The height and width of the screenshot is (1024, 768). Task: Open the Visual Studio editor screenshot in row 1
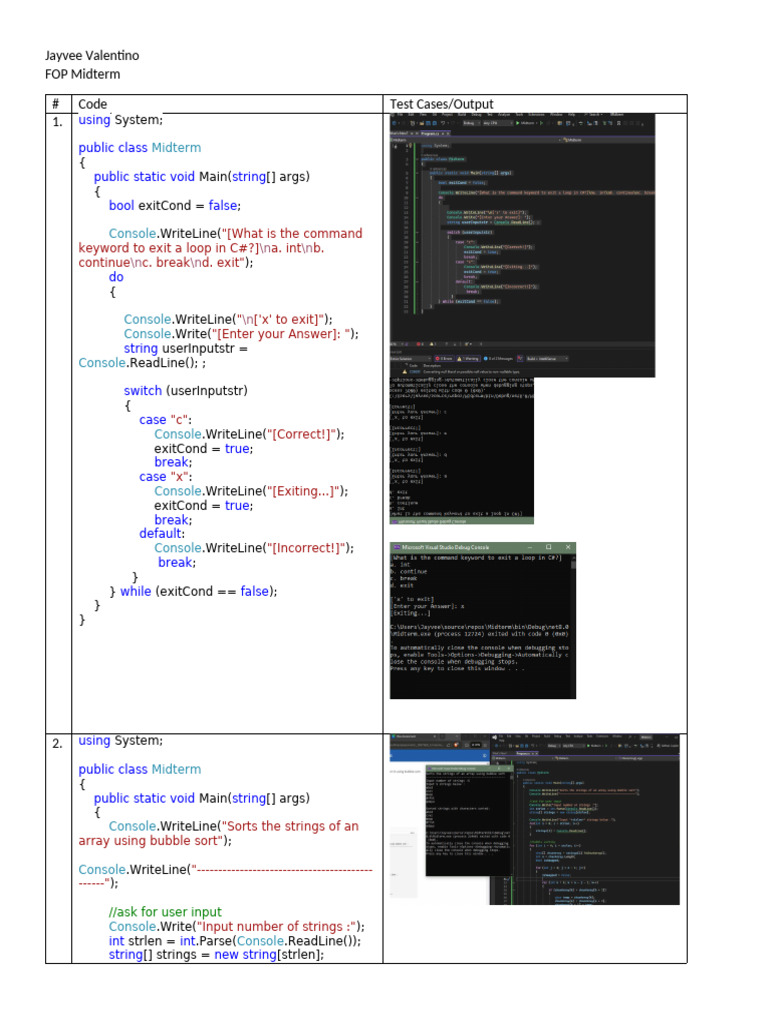click(x=522, y=246)
